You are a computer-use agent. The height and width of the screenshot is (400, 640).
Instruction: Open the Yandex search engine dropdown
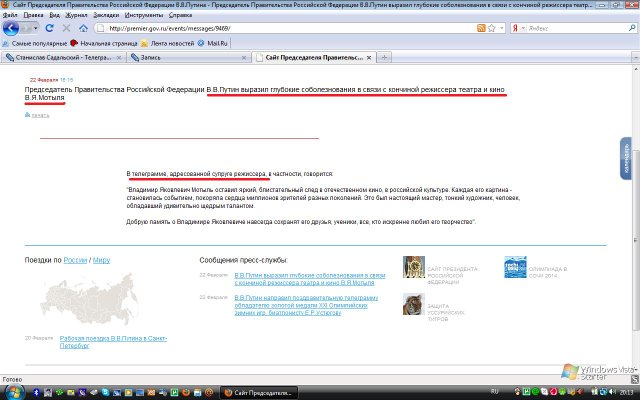(x=520, y=28)
